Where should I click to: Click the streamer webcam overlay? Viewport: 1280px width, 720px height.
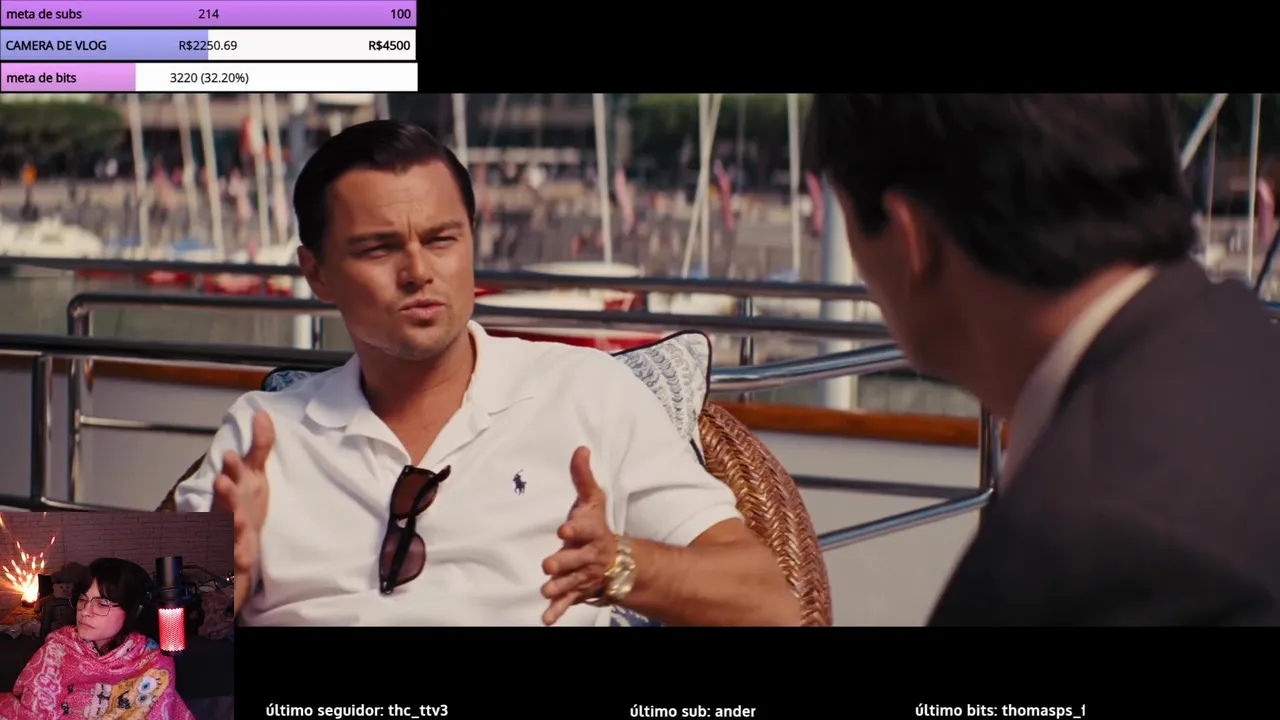coord(117,616)
